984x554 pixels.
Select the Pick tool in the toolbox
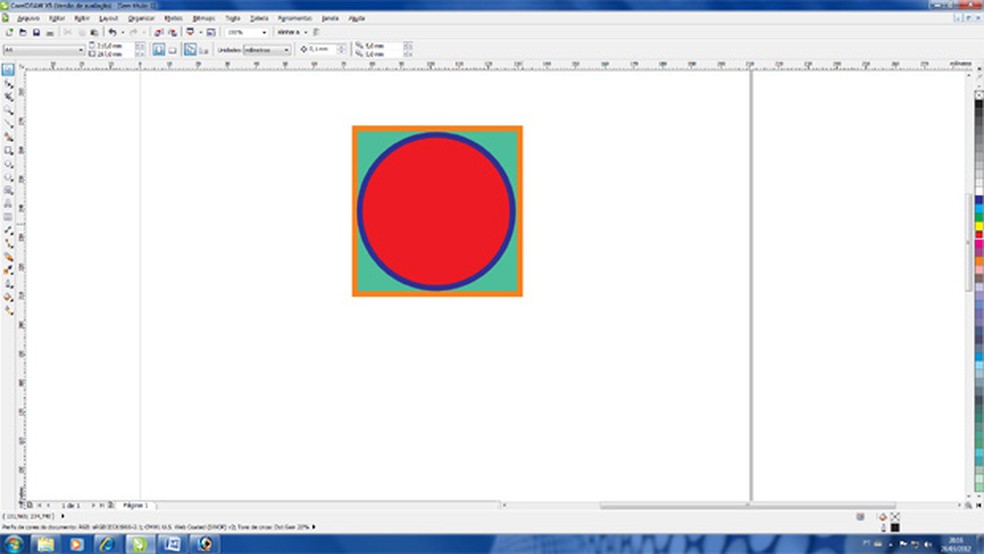8,70
